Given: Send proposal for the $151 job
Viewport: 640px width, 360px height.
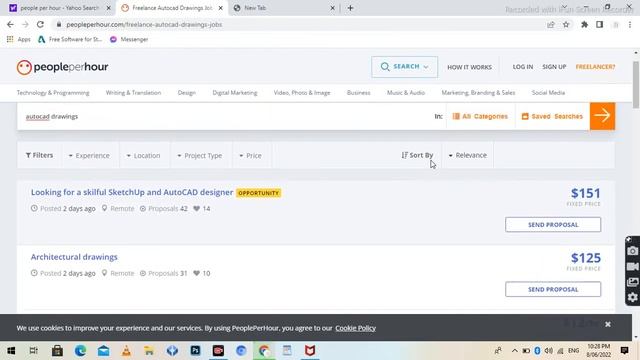Looking at the screenshot, I should (553, 224).
